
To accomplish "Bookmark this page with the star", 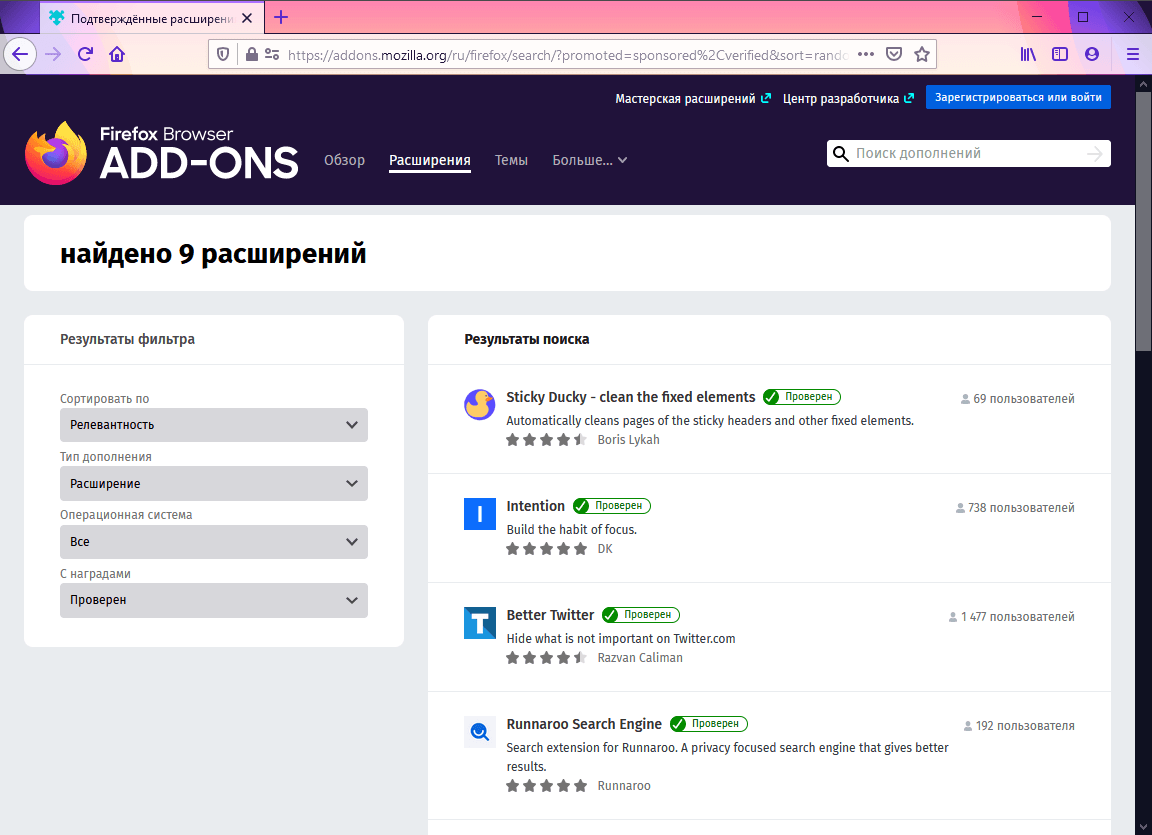I will 922,54.
